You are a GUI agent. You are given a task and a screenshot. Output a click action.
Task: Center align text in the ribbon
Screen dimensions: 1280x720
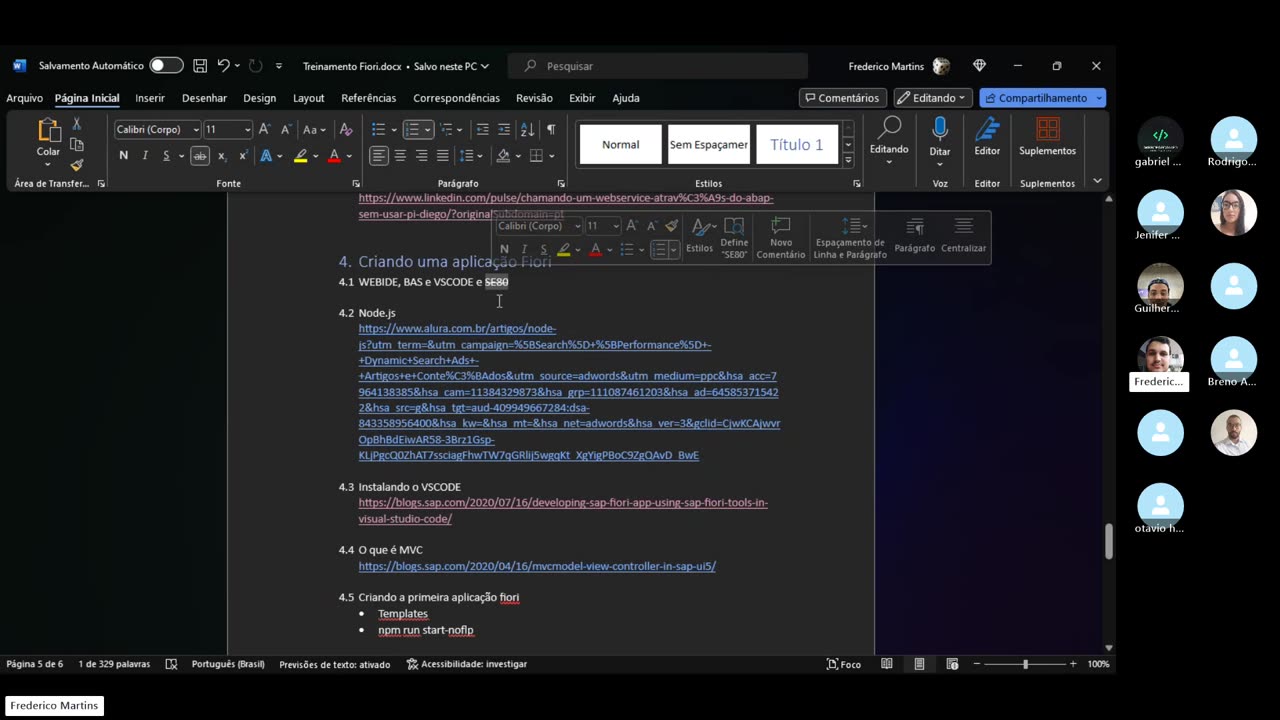[x=400, y=156]
